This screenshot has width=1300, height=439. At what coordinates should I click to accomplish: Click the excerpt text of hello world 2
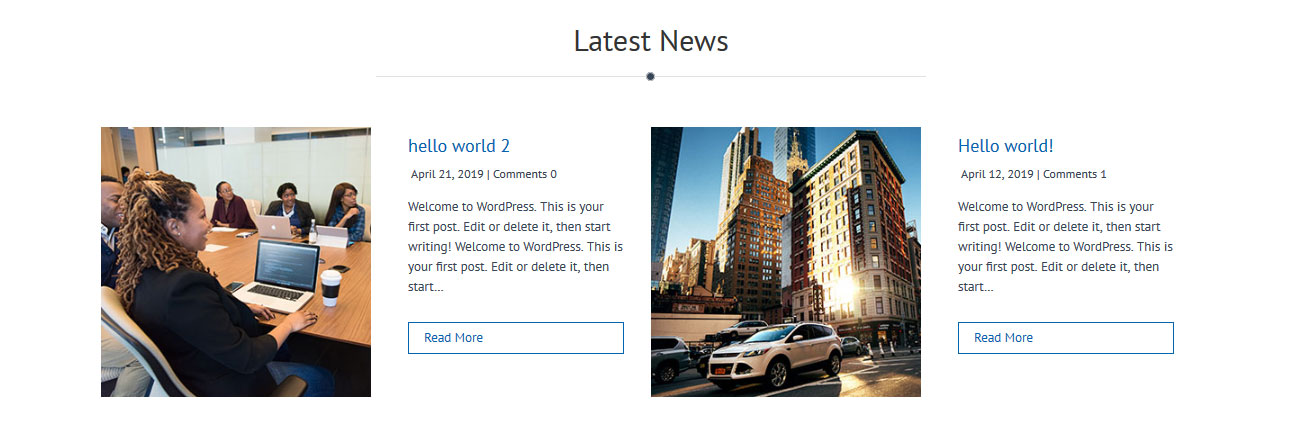(x=516, y=247)
